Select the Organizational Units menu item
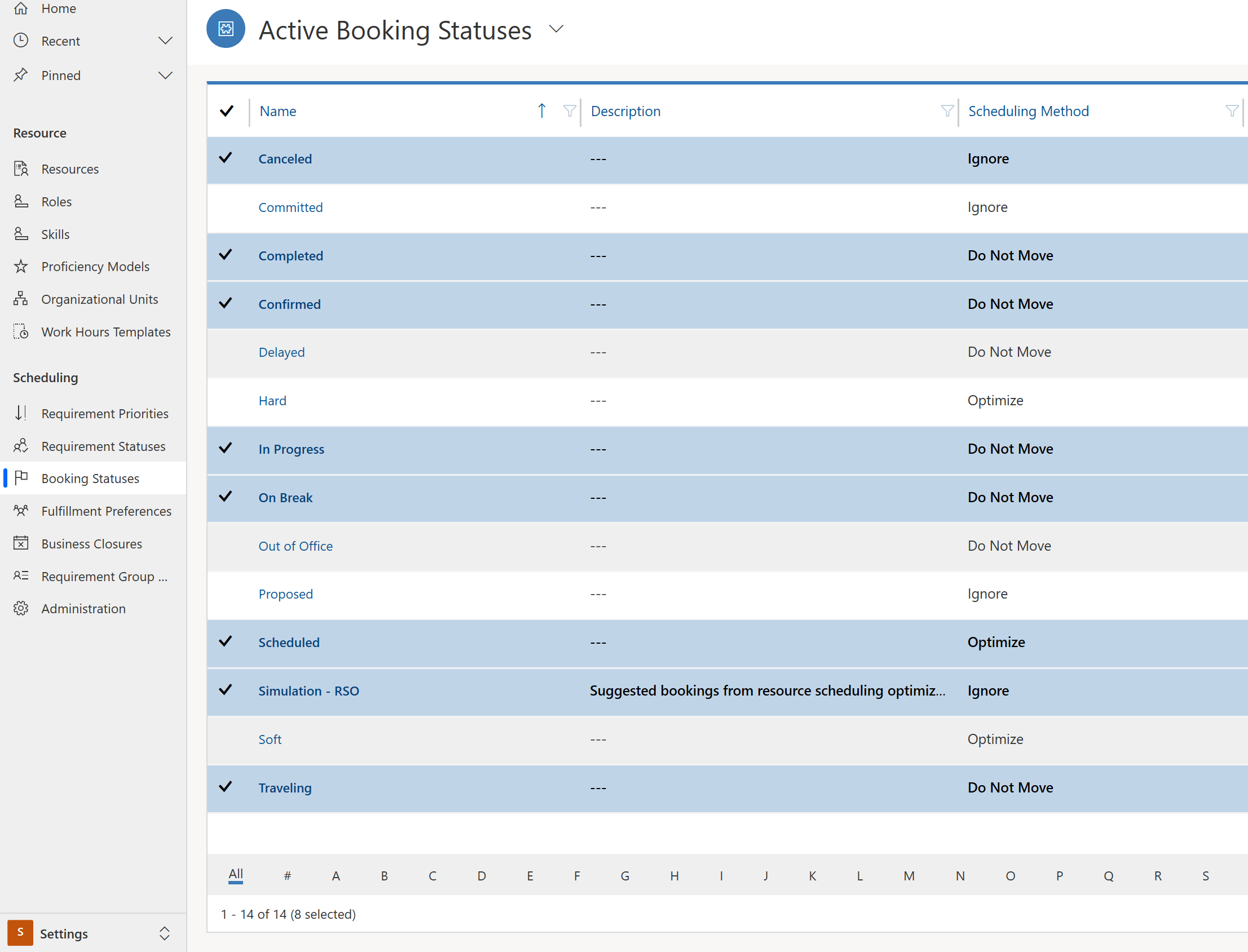This screenshot has height=952, width=1248. (99, 299)
